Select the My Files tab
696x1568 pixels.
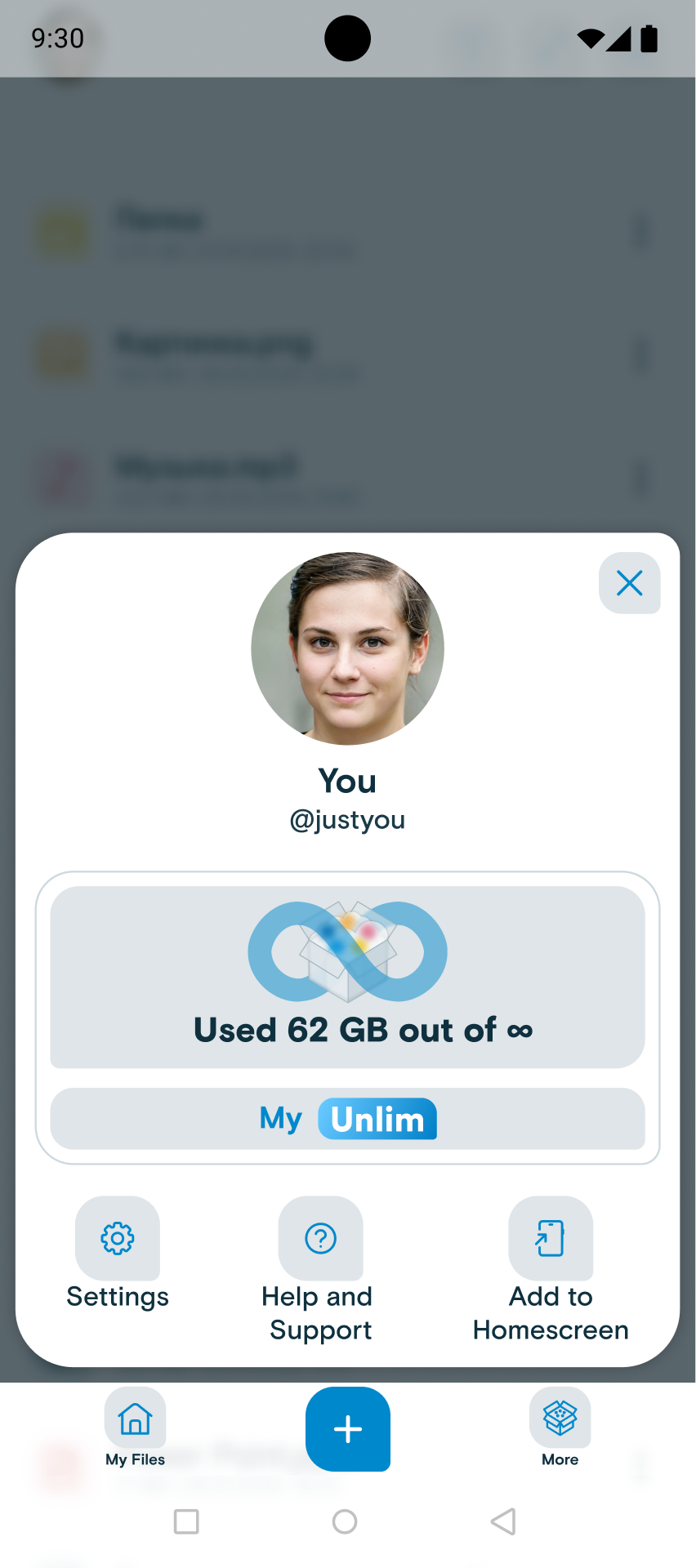pos(135,1429)
